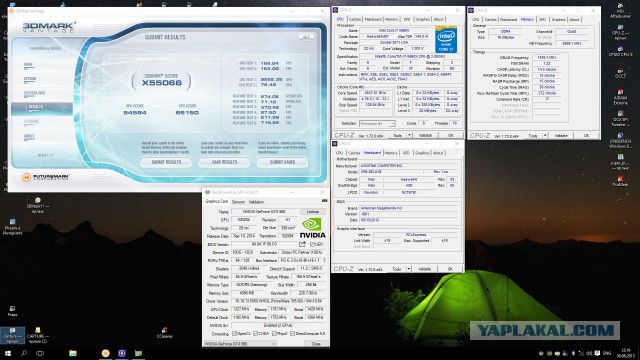Viewport: 640px width, 360px height.
Task: Click Save Results button in 3DMark
Action: point(224,162)
